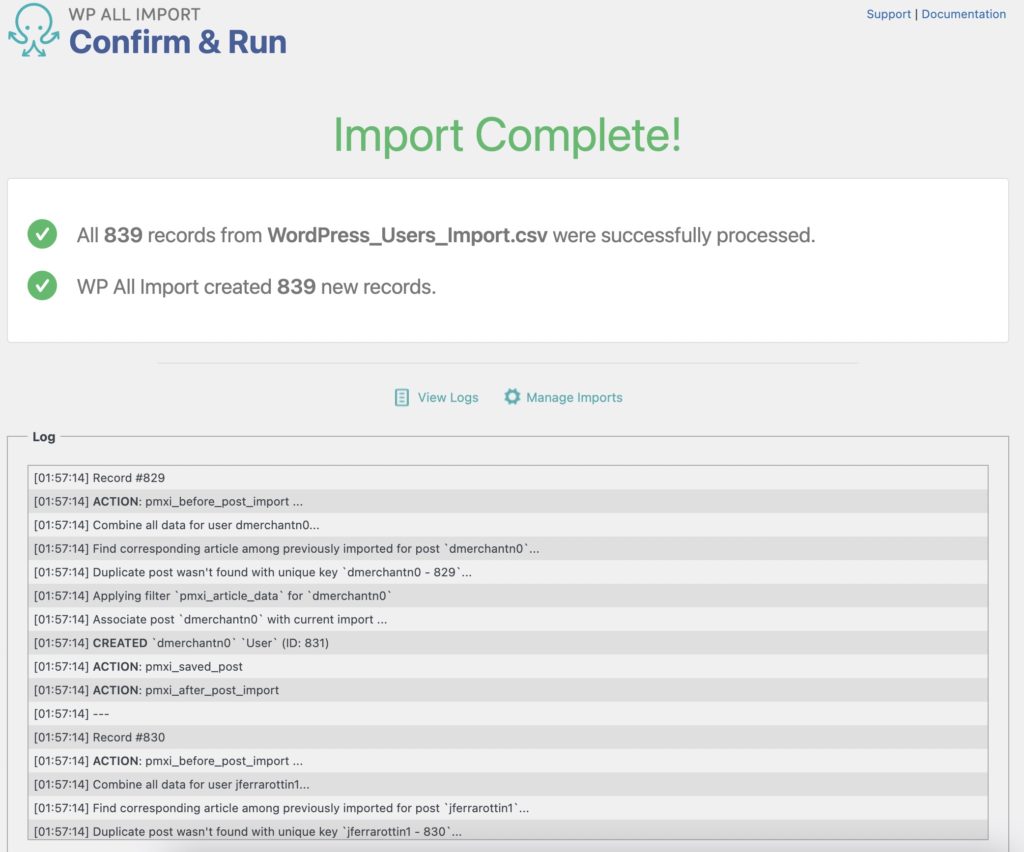Viewport: 1024px width, 852px height.
Task: Open the Support link
Action: tap(888, 14)
